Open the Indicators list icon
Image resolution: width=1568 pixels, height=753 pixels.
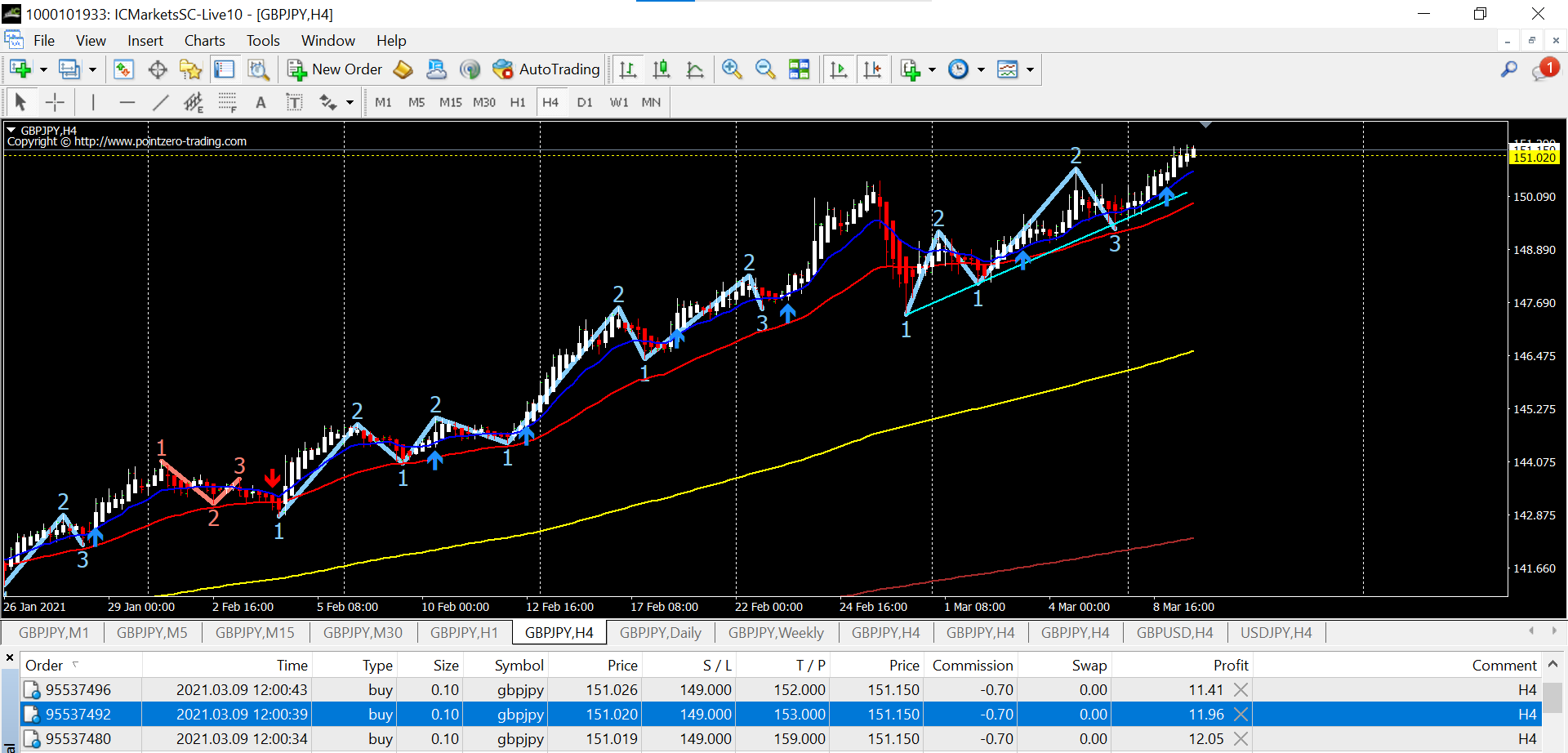click(x=910, y=69)
